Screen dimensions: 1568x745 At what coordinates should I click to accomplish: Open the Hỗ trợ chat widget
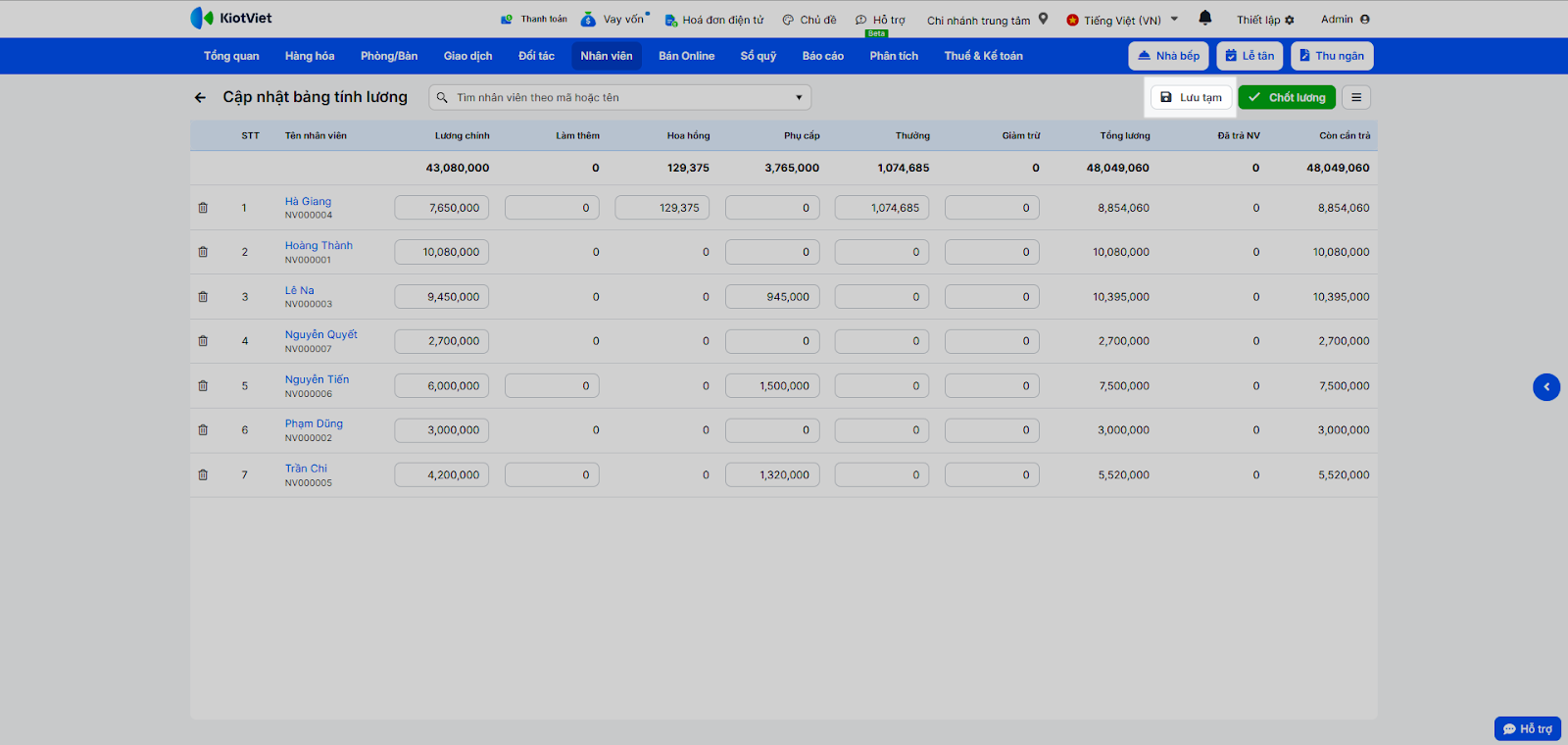(1527, 728)
